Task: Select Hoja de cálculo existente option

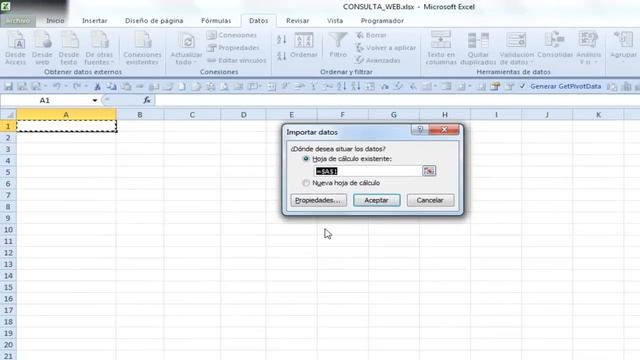Action: click(306, 159)
